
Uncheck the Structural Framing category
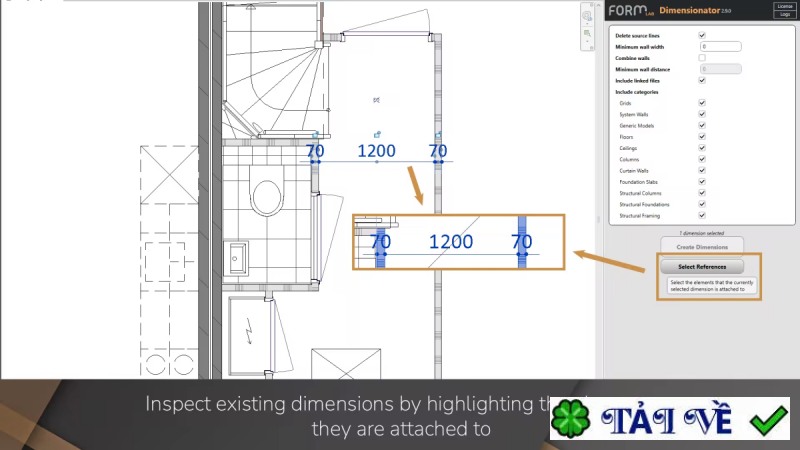point(702,215)
